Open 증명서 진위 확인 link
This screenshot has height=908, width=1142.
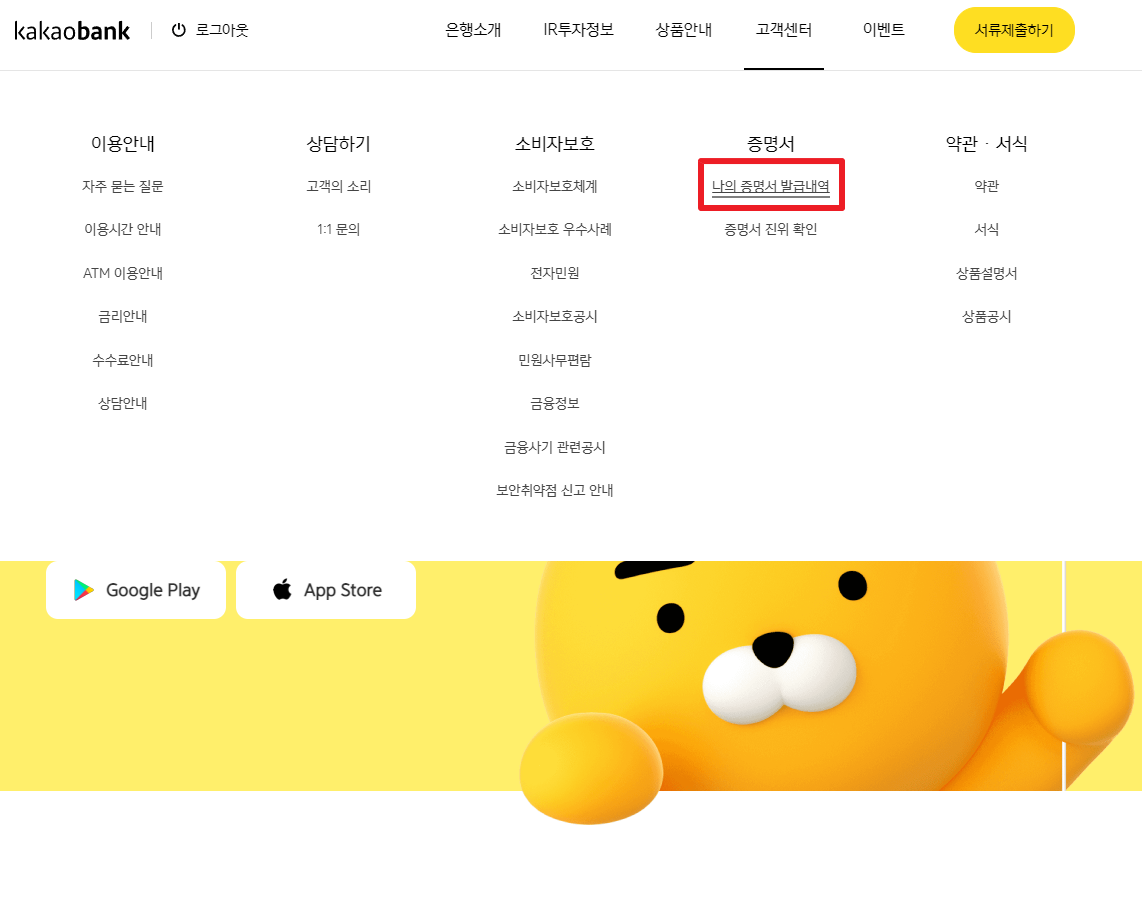tap(771, 229)
